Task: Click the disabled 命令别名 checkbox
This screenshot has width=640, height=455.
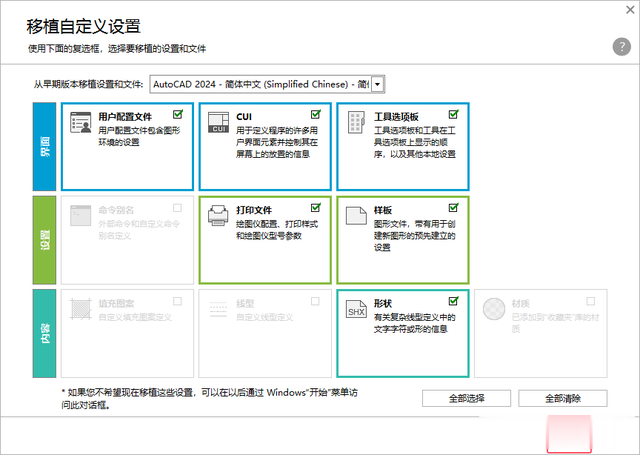Action: [x=177, y=208]
